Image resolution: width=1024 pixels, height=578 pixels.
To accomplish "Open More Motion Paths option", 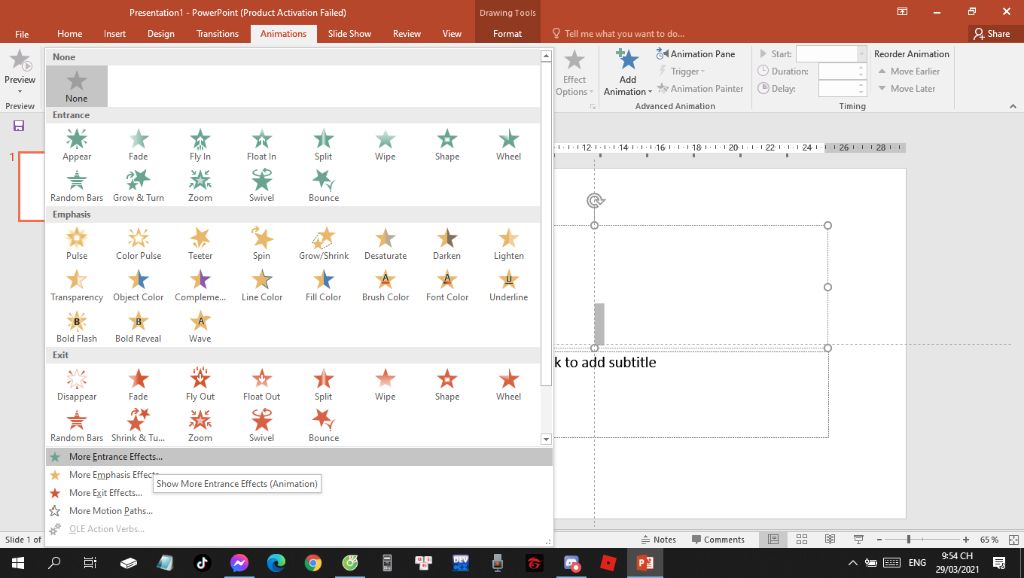I will 299,511.
